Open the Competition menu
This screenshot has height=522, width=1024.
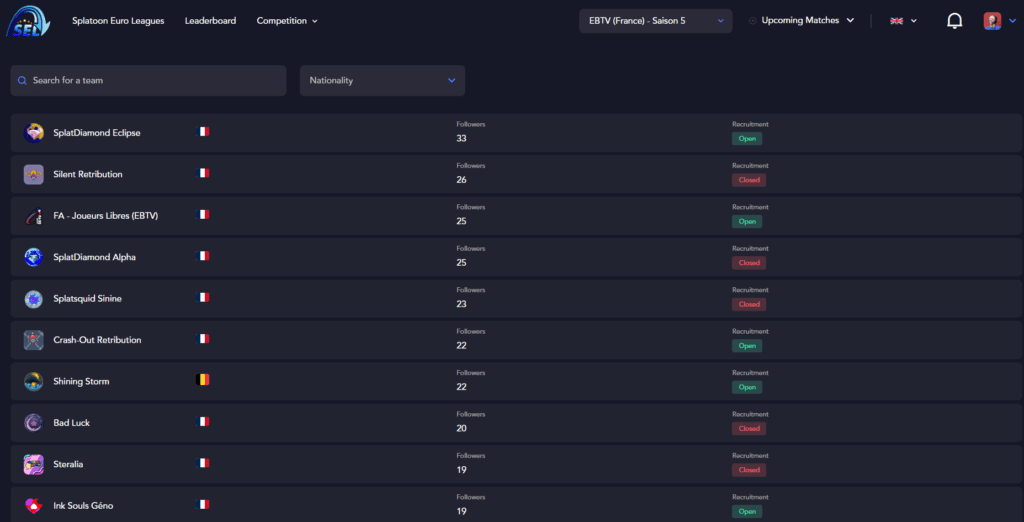click(x=287, y=21)
